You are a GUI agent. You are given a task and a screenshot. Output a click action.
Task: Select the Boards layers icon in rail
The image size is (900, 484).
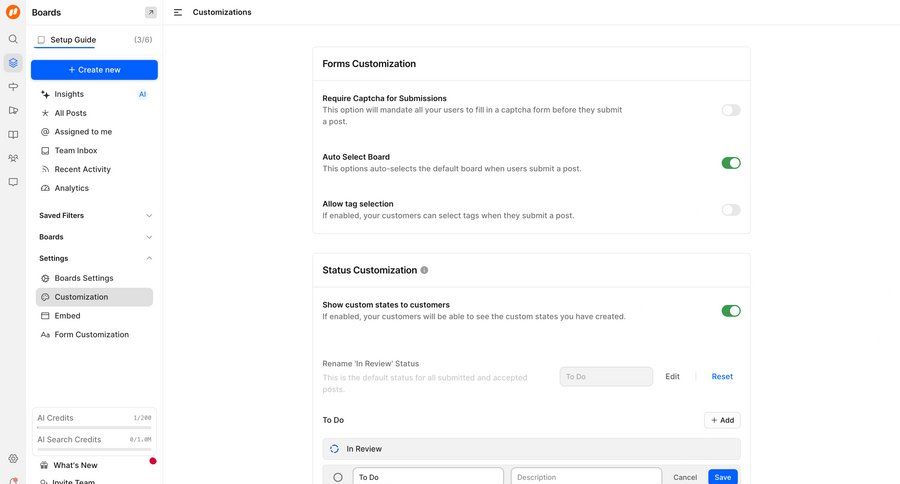pos(13,63)
